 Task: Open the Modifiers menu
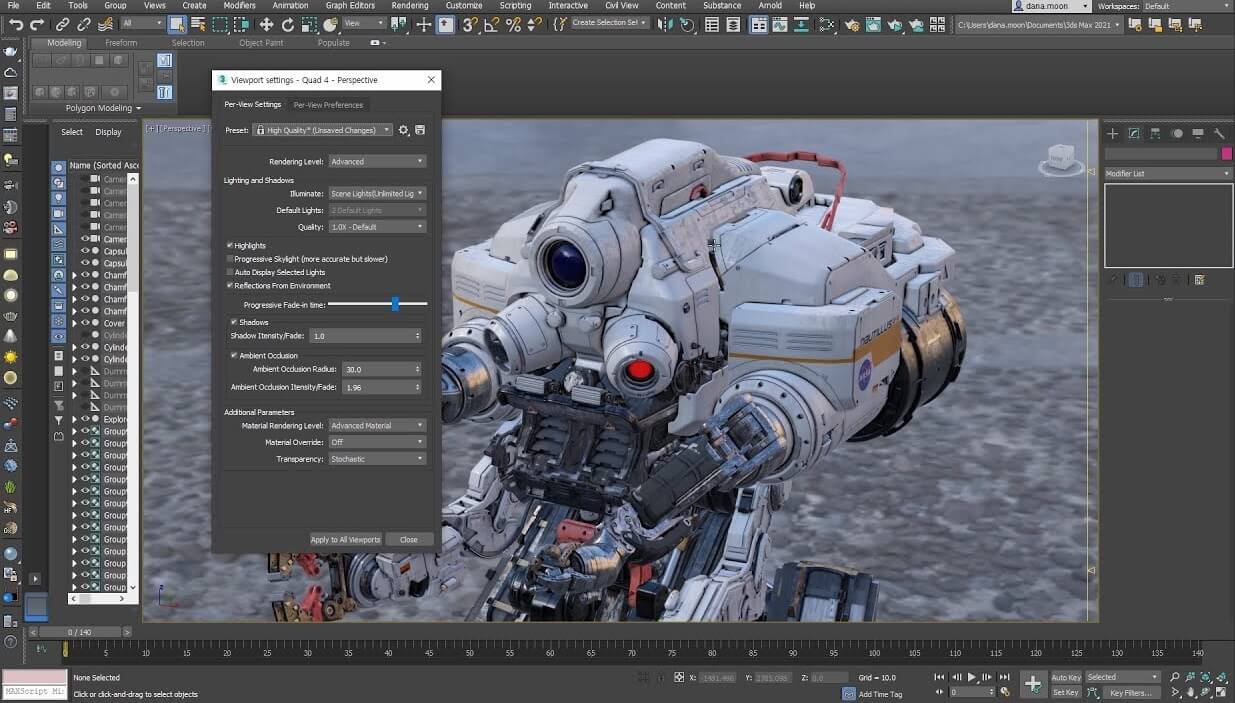click(239, 6)
